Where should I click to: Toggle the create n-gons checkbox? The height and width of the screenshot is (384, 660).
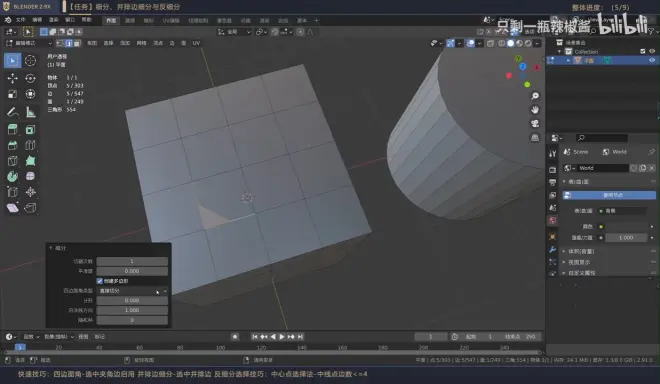click(x=100, y=281)
